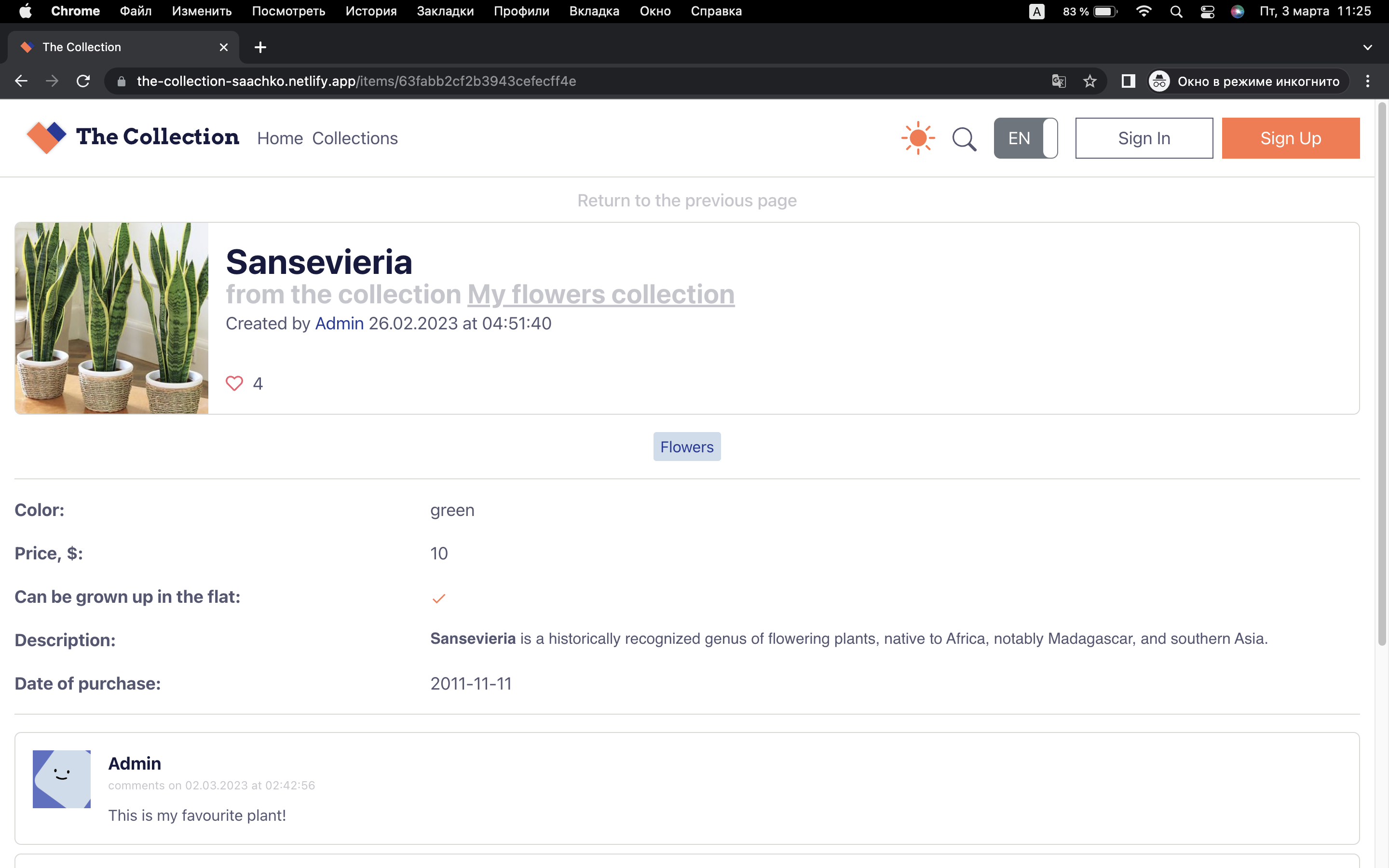
Task: Open the tab search chevron
Action: coord(1368,47)
